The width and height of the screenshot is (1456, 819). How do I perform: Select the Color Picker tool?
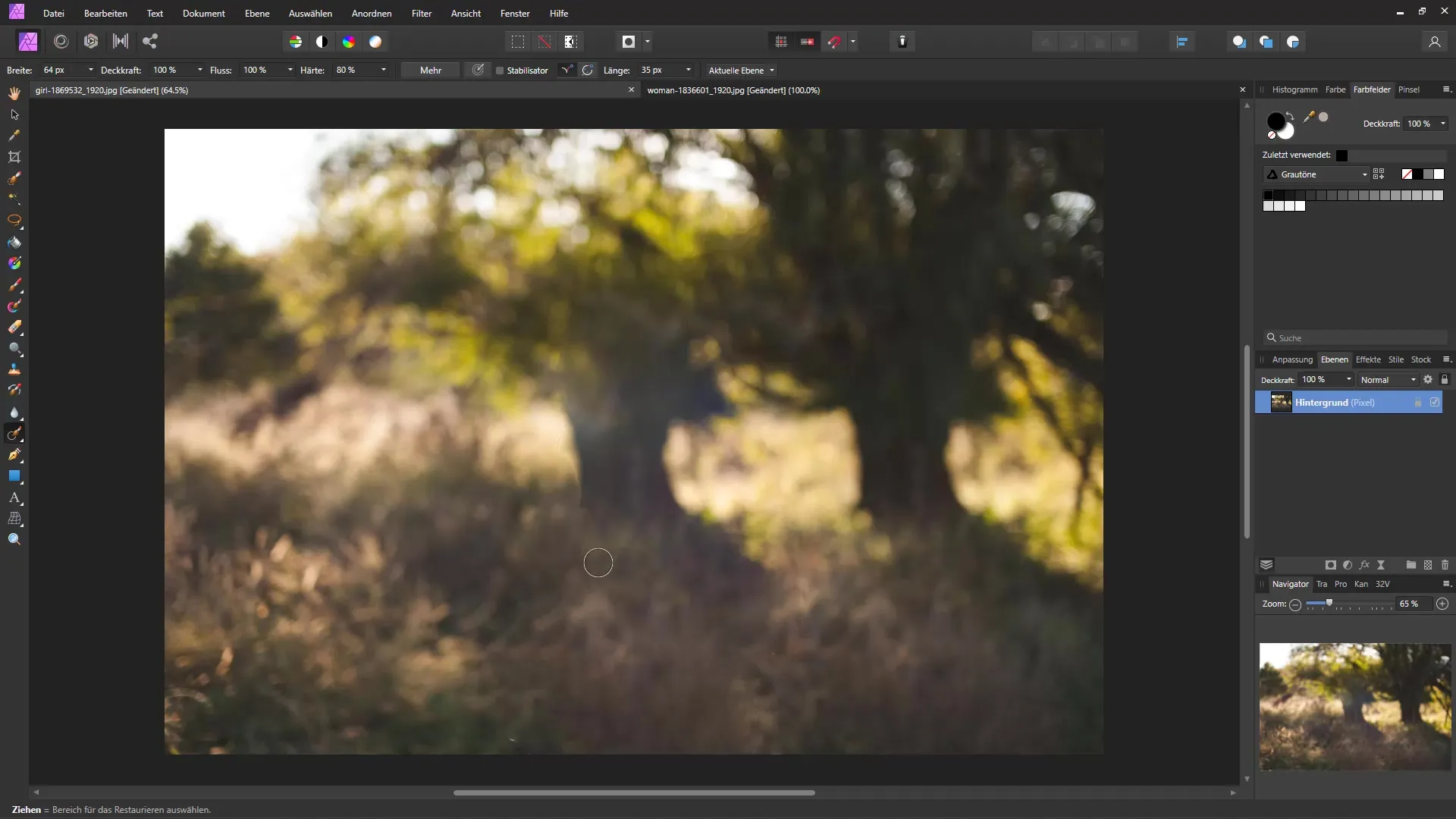click(14, 136)
